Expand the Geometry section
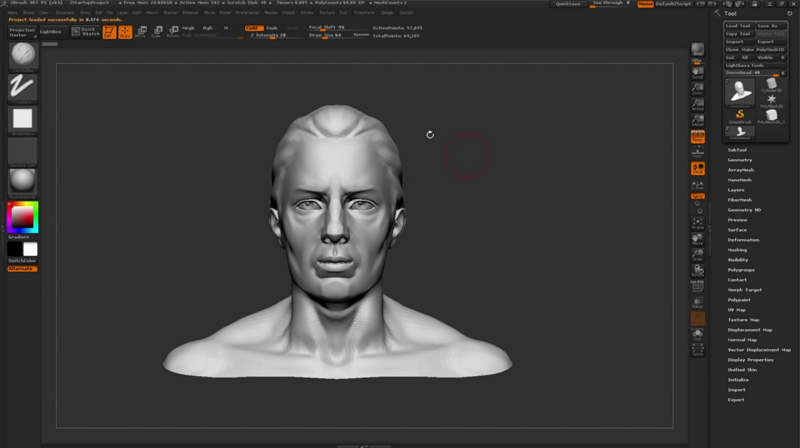 740,160
